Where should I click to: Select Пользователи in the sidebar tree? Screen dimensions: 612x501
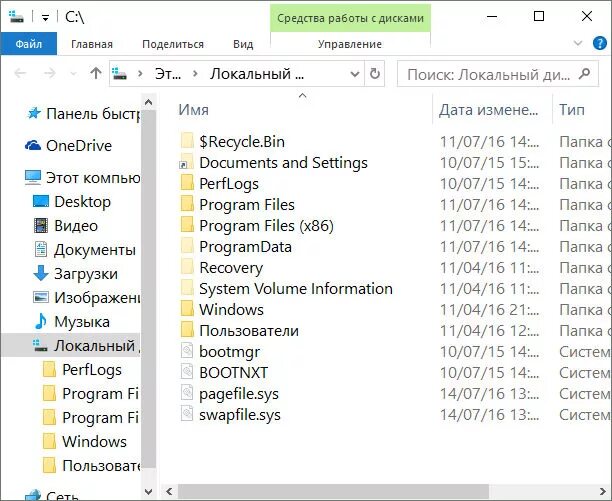point(91,465)
